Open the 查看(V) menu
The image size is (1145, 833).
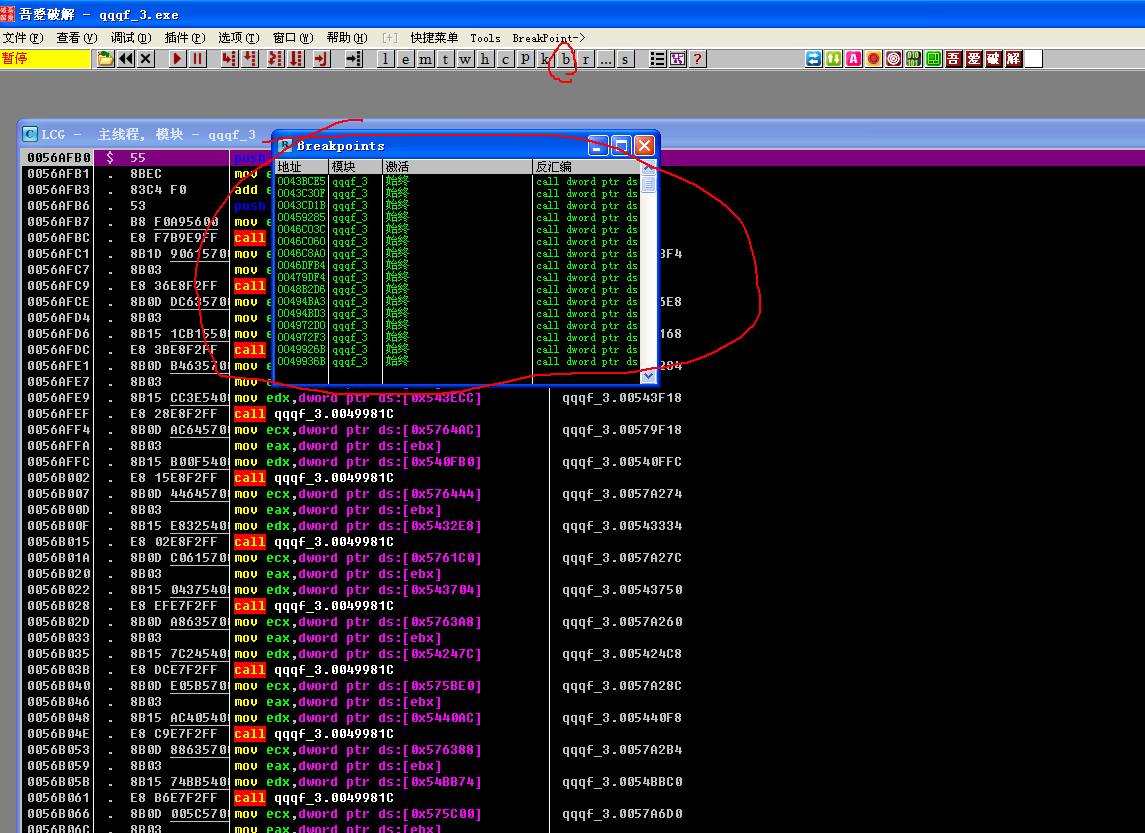(77, 38)
